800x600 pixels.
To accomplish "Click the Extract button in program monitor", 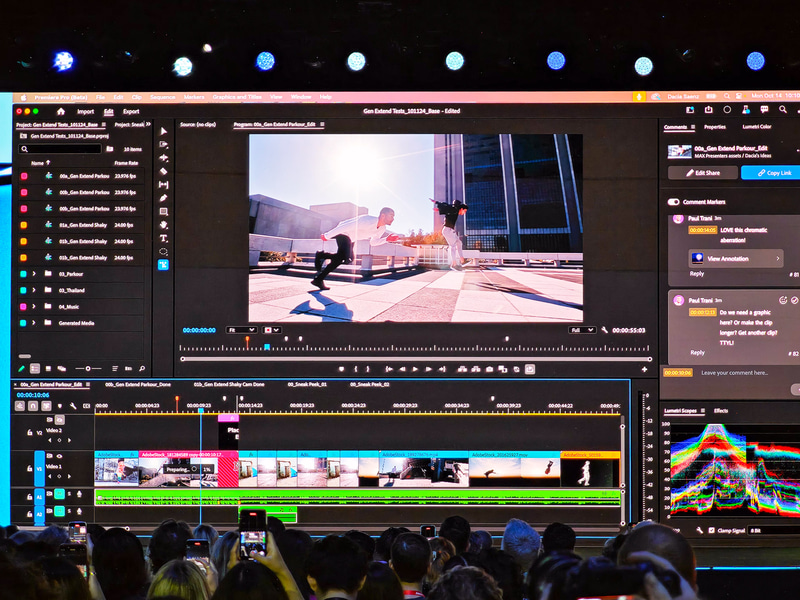I will point(476,369).
